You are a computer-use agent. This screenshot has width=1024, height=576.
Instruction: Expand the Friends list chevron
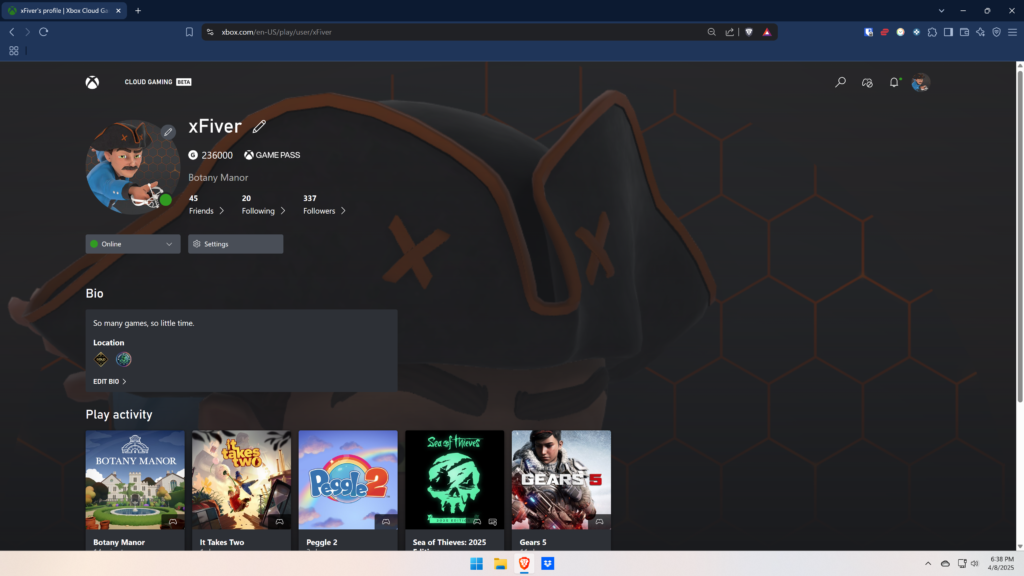point(220,211)
